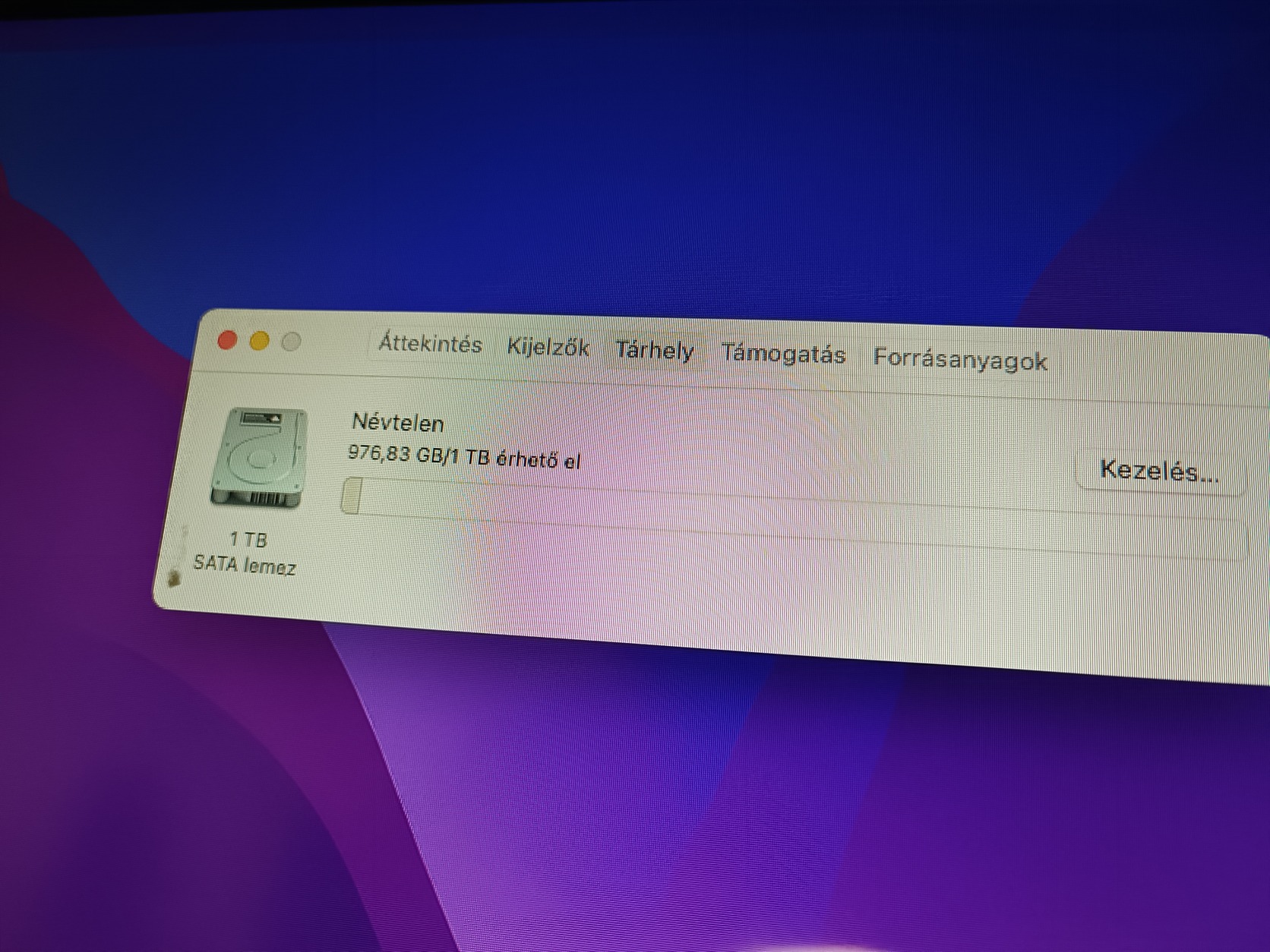Click the Kezelés... button
Viewport: 1270px width, 952px height.
pos(1160,471)
